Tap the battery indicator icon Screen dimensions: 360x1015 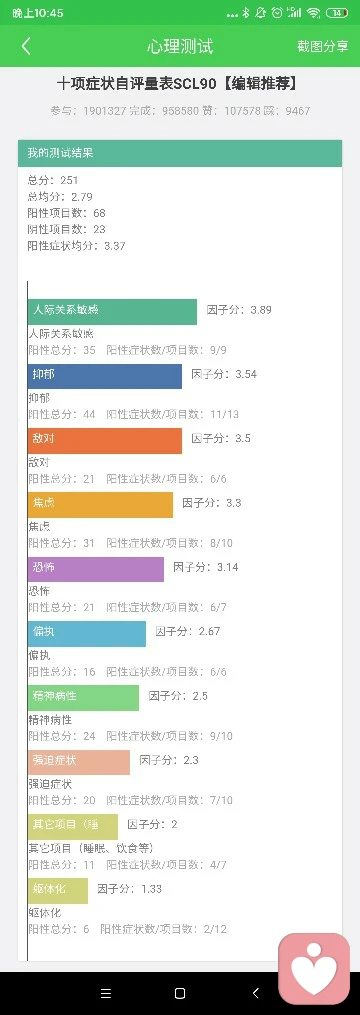click(x=337, y=12)
